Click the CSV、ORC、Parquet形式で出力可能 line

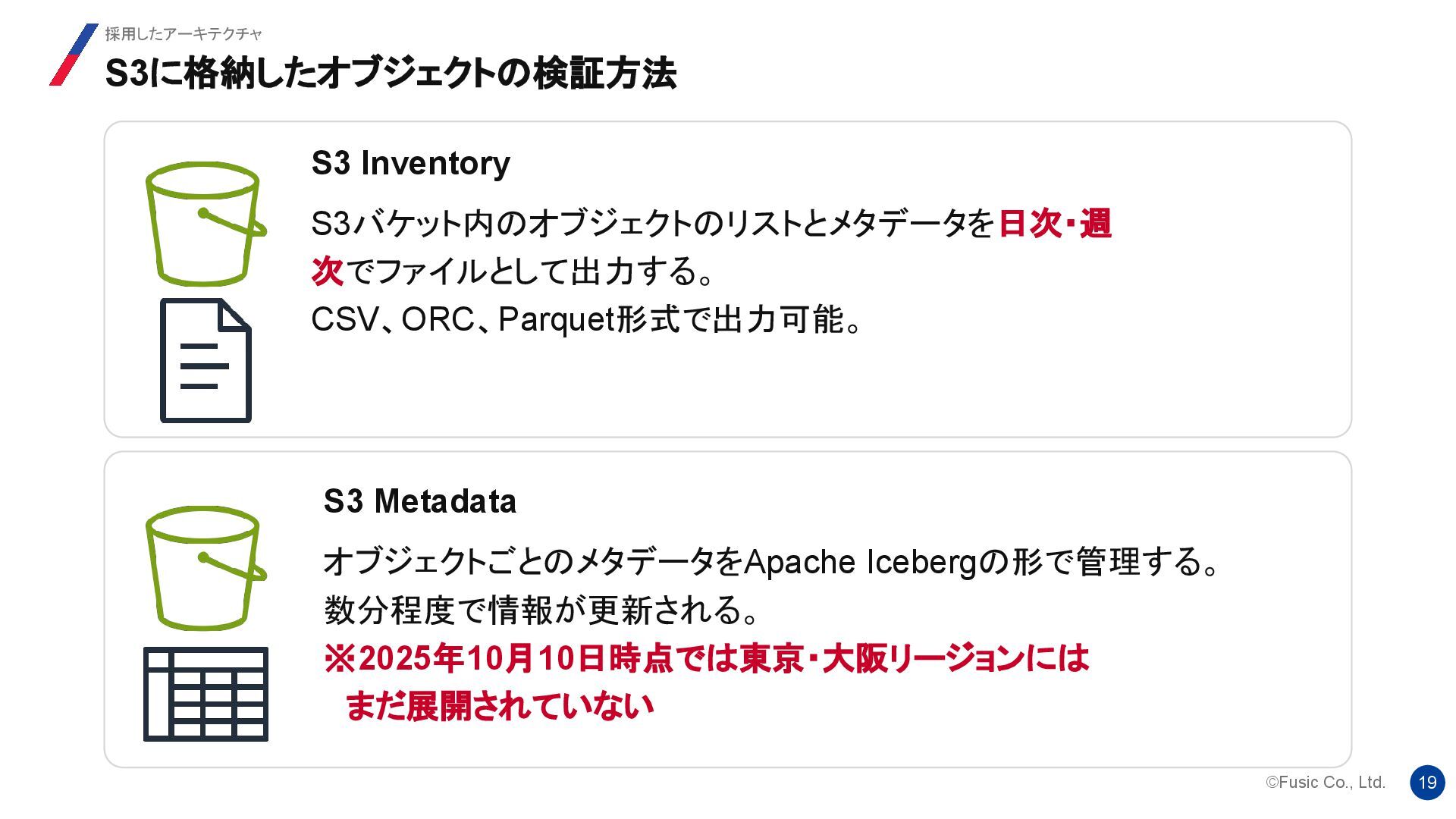(585, 319)
